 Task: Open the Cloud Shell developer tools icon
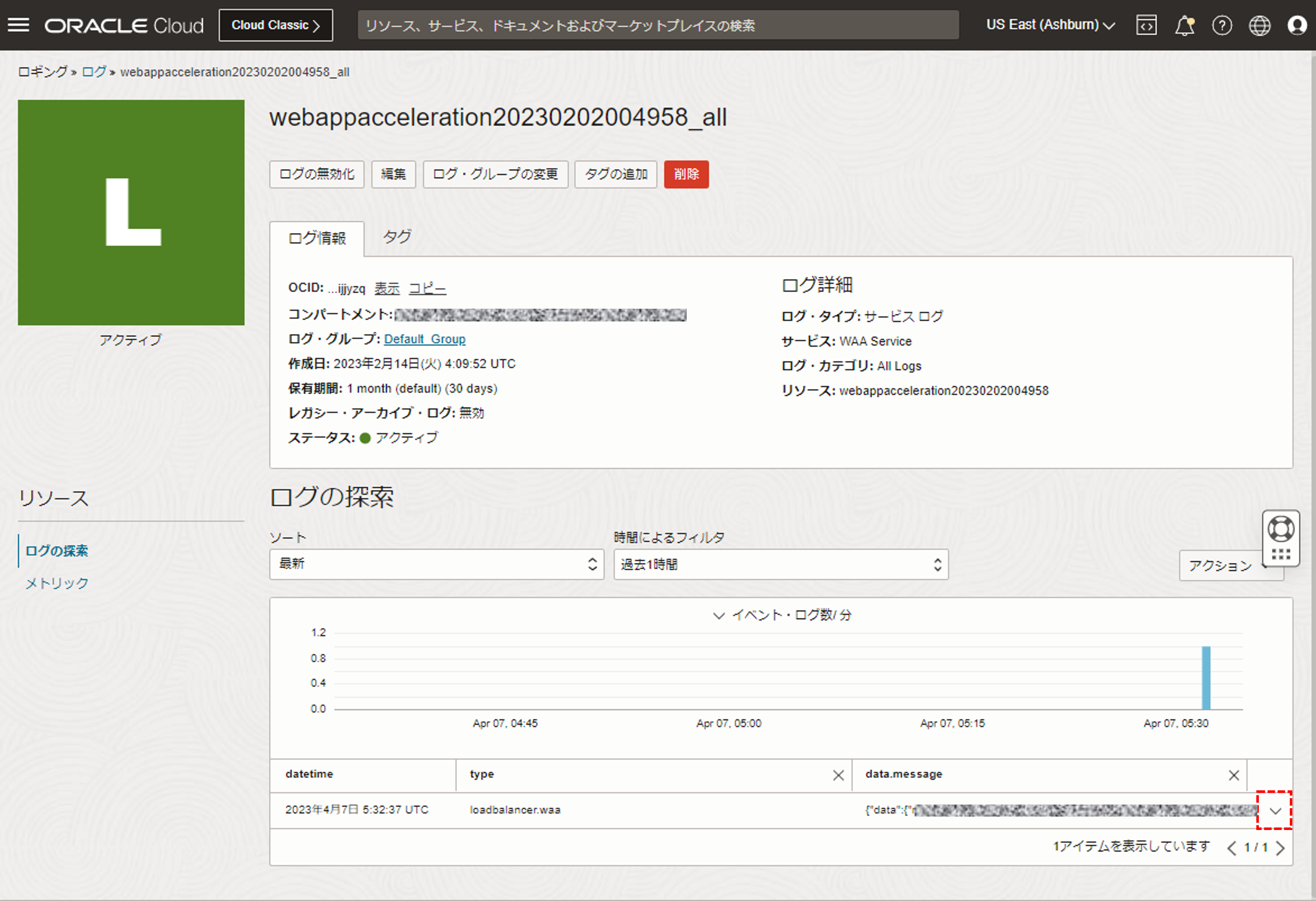(x=1146, y=25)
